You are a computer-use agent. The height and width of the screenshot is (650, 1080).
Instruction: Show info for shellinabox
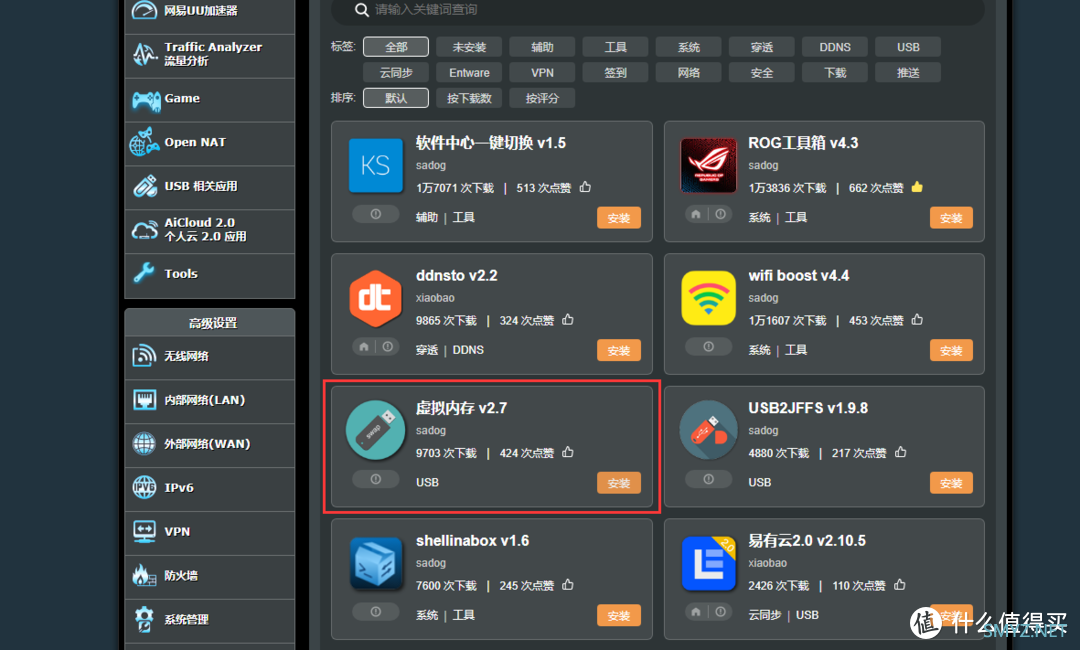click(375, 611)
